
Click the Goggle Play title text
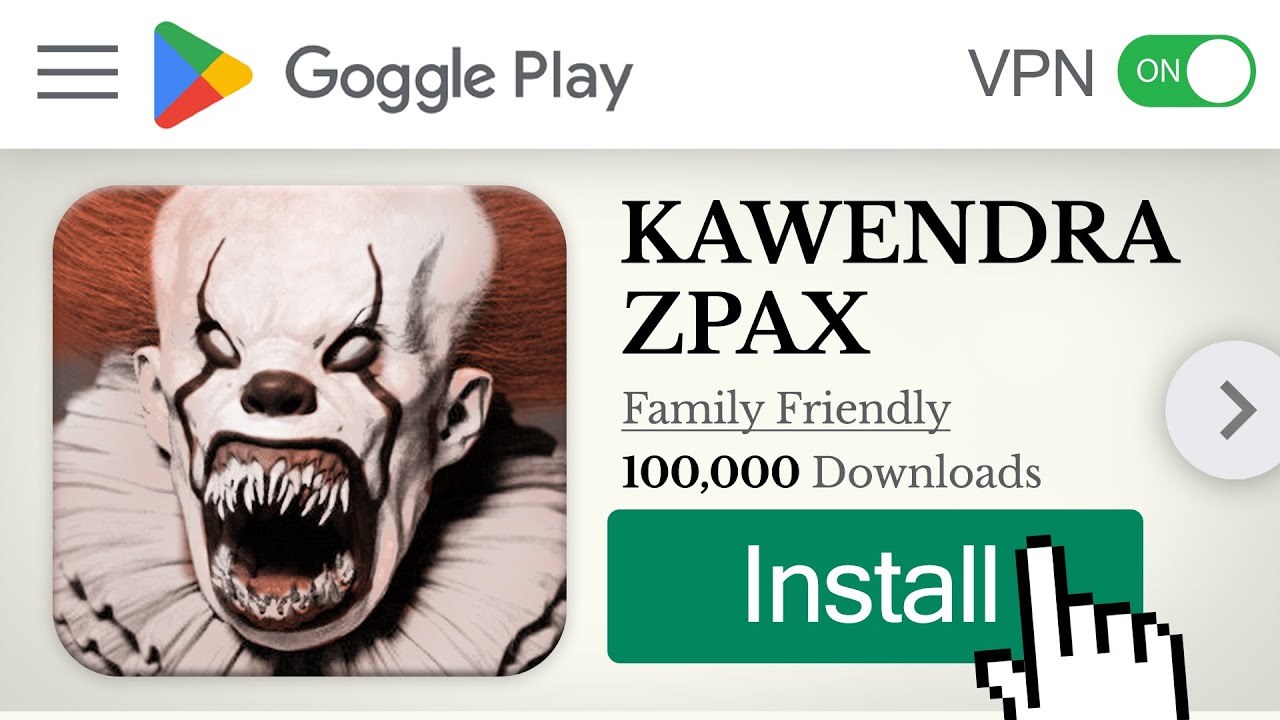click(459, 78)
